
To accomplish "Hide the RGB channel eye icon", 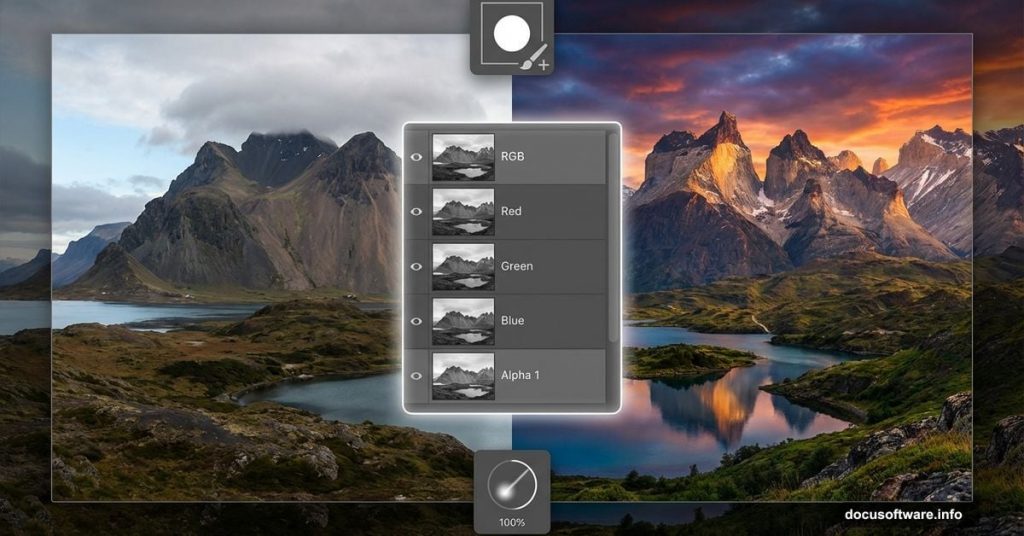I will 417,157.
